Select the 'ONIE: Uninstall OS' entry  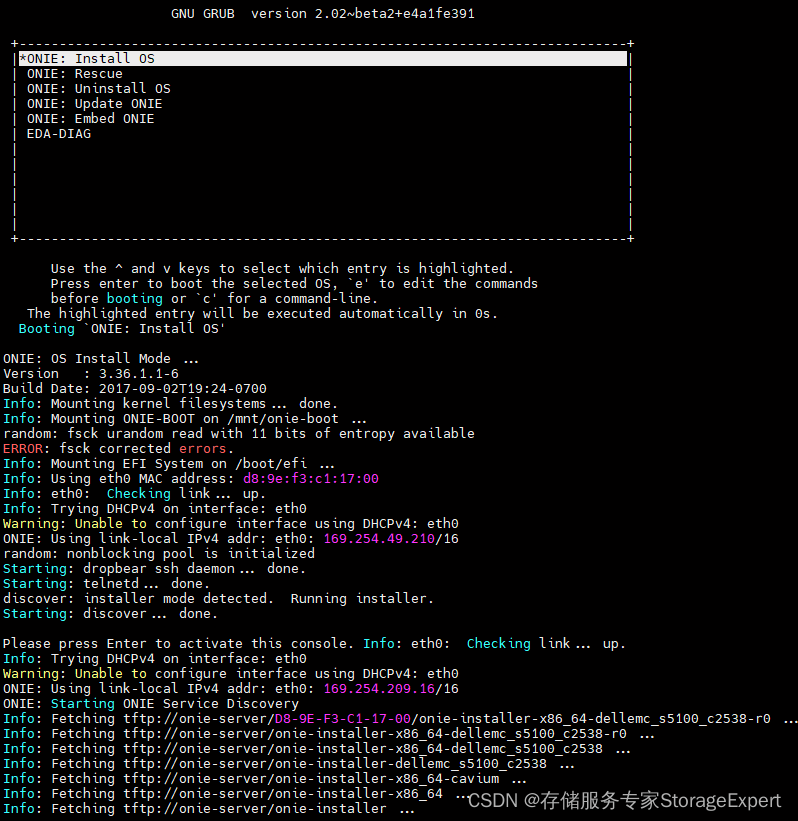pos(98,88)
